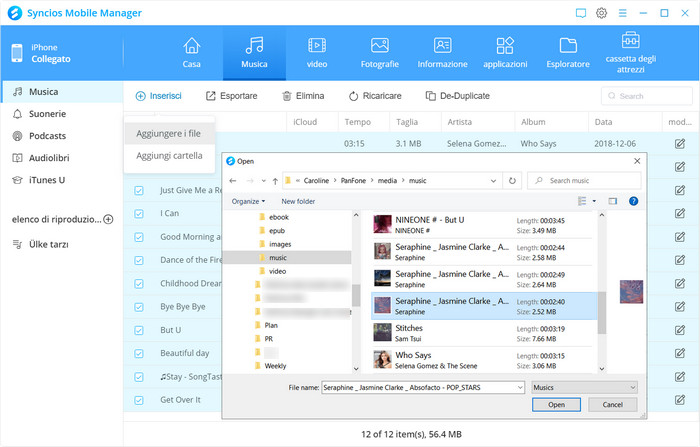Viewport: 700px width, 447px height.
Task: Open the Casa home tab
Action: pos(192,53)
